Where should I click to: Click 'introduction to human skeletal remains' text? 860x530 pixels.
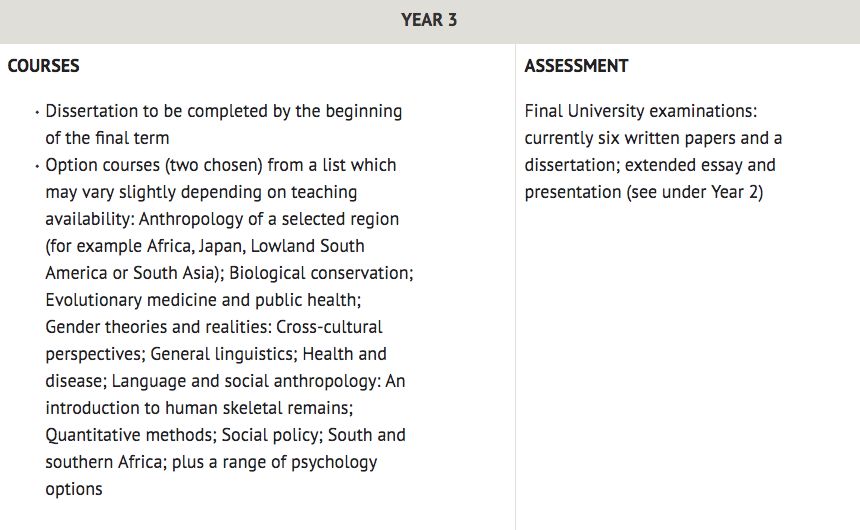coord(198,408)
